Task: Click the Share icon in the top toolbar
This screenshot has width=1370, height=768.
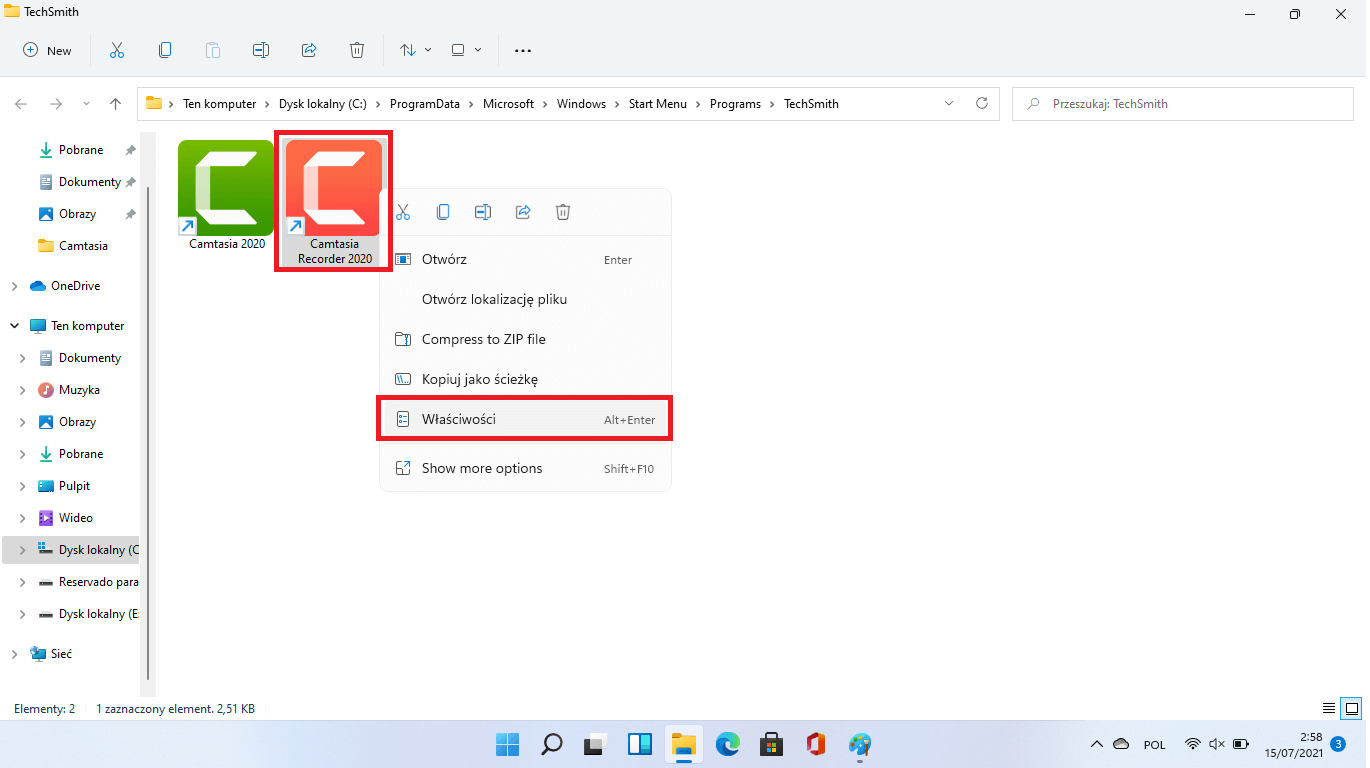Action: (309, 50)
